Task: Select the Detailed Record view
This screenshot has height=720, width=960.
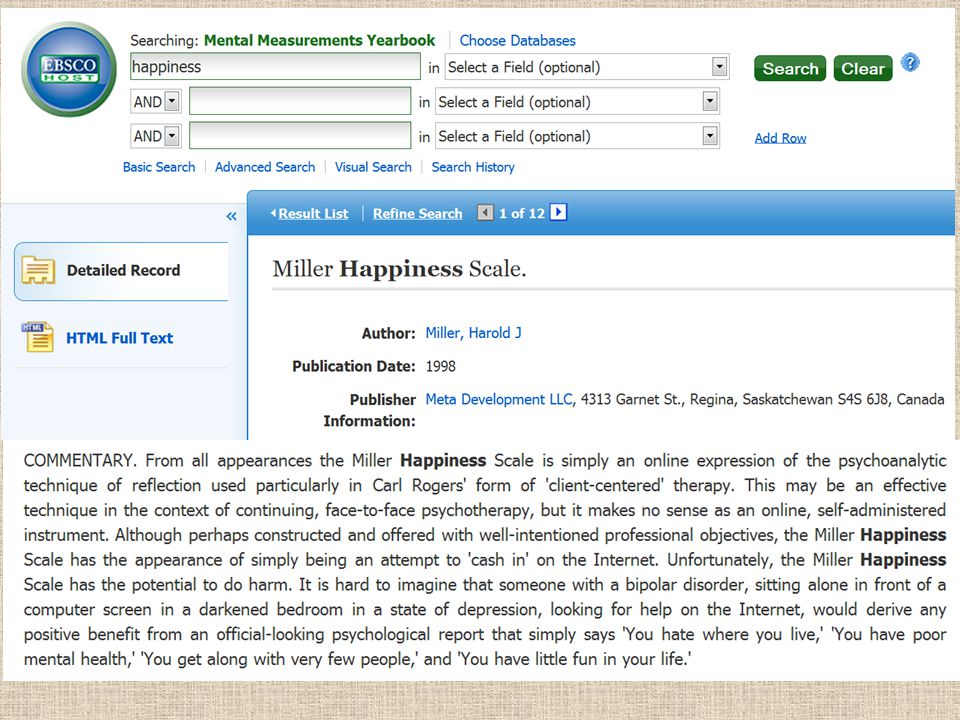Action: click(x=121, y=271)
